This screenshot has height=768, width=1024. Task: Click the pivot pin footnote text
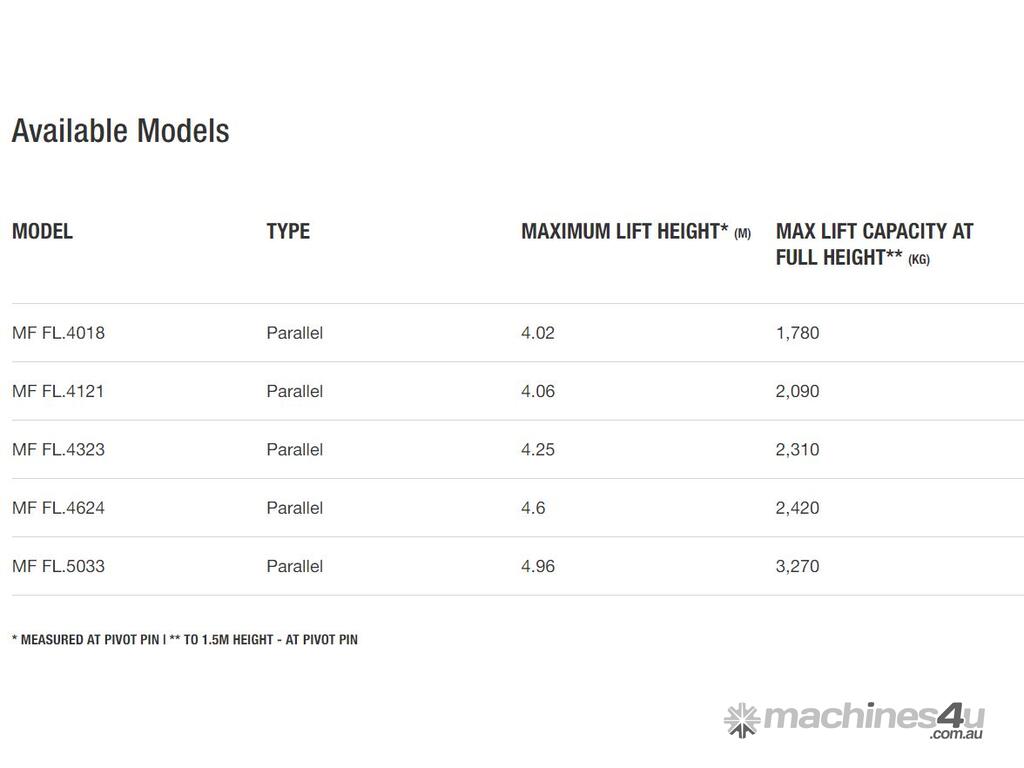click(x=185, y=639)
